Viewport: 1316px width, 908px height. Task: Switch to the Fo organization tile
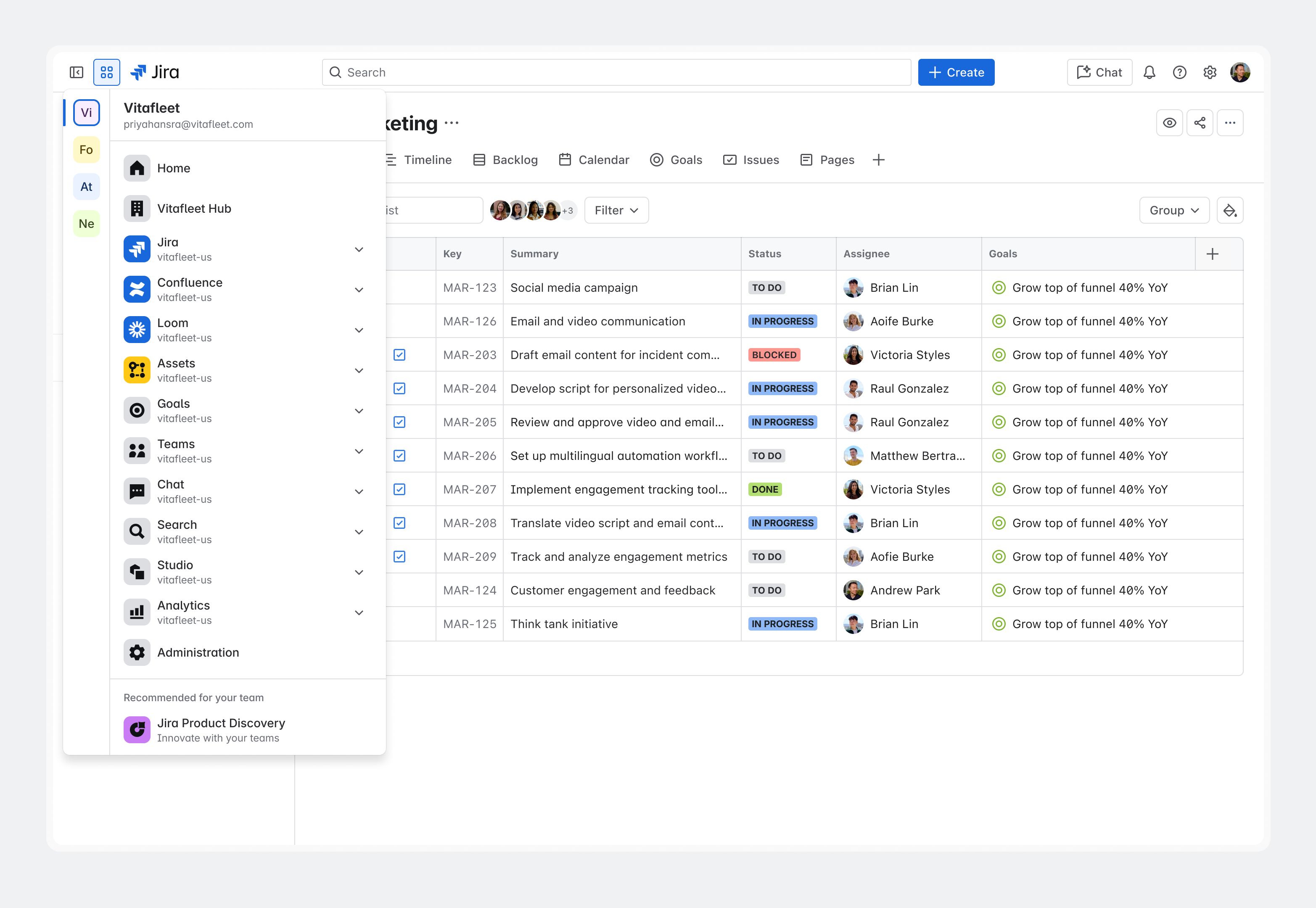(x=87, y=150)
